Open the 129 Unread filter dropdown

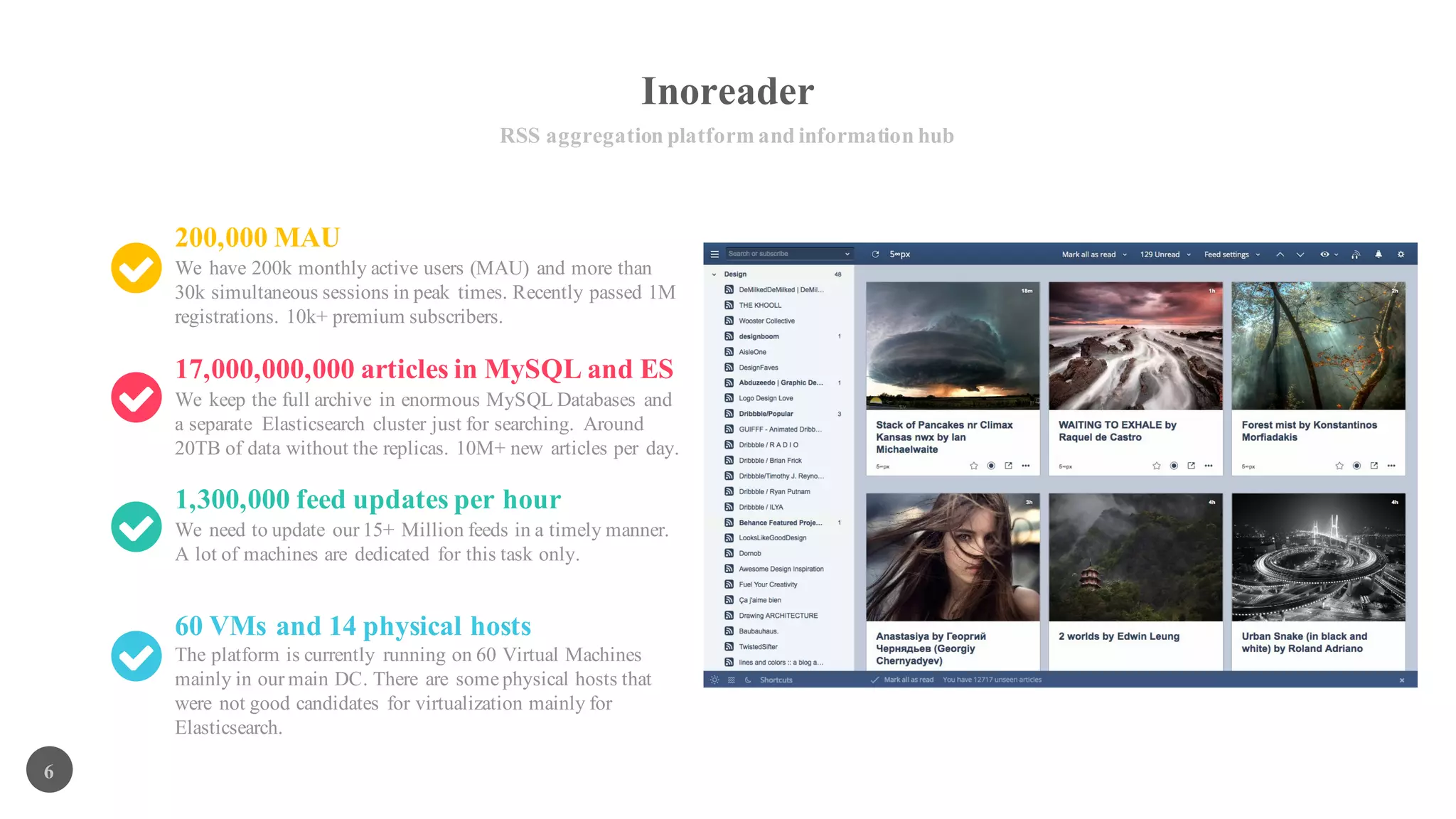click(1189, 255)
